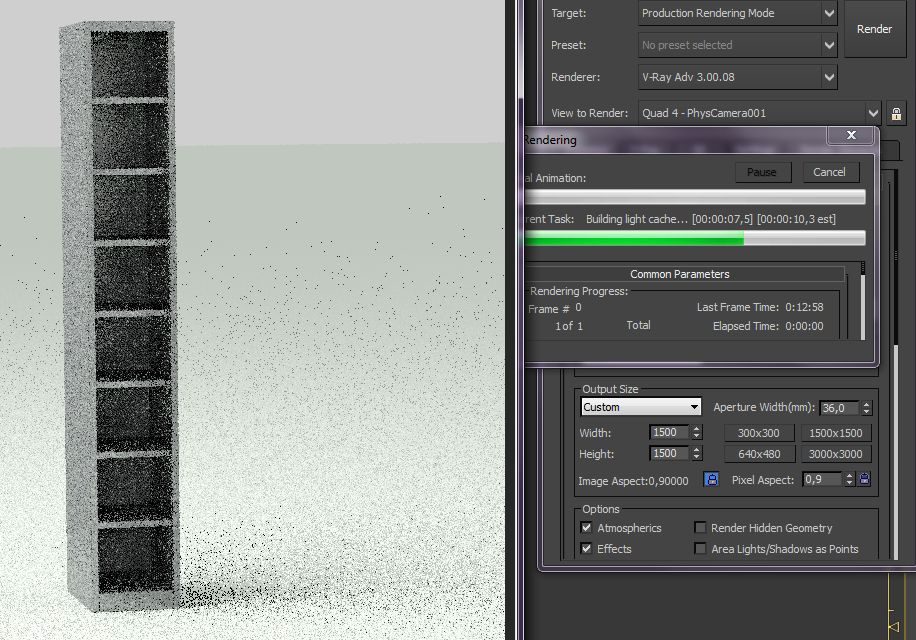Toggle the Pixel Aspect lock icon
916x640 pixels.
(x=865, y=479)
